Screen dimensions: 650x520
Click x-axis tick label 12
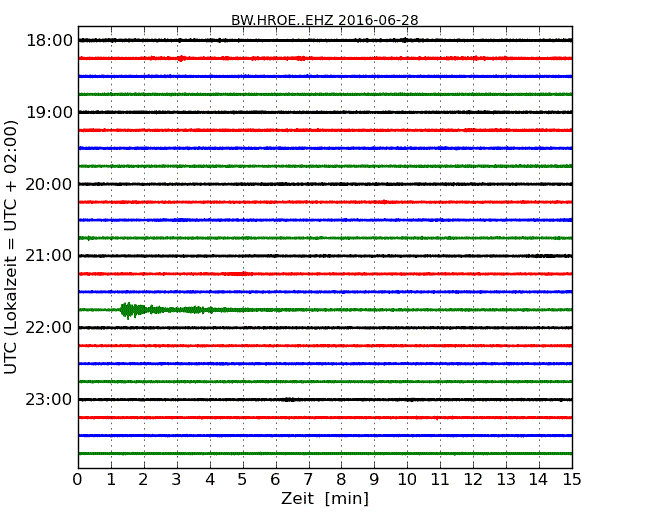click(x=473, y=480)
